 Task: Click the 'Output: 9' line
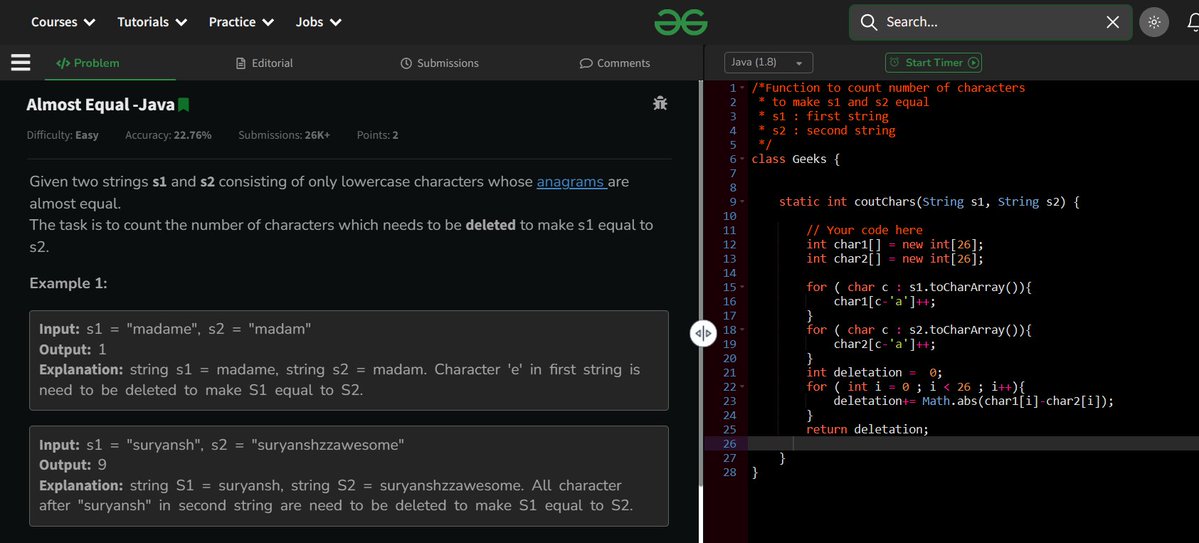(x=73, y=465)
